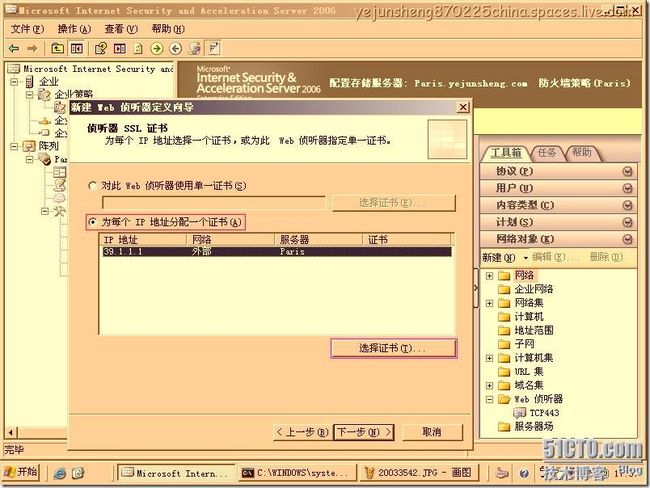Toggle the console tree pane icon

click(77, 49)
